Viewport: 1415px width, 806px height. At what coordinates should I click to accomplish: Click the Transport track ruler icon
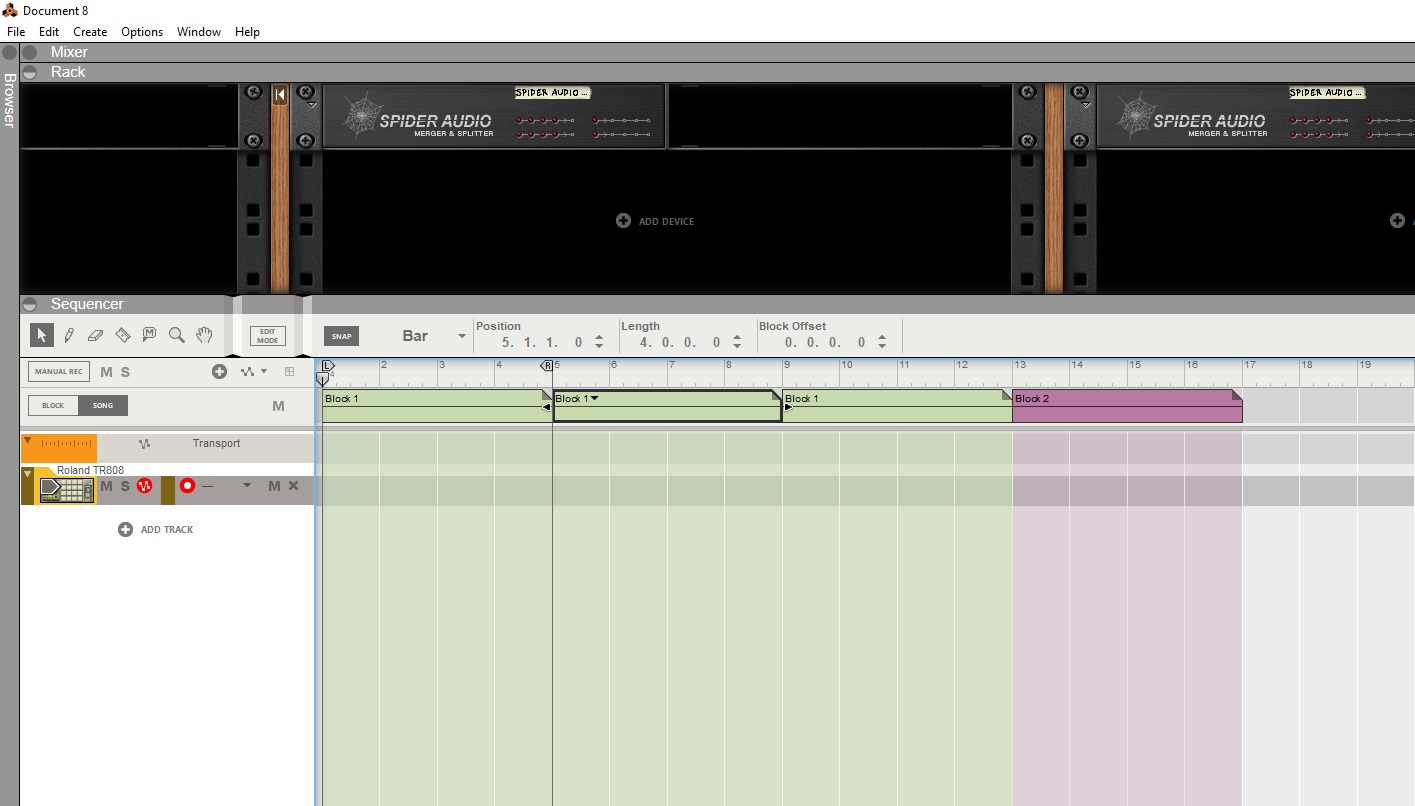[x=66, y=443]
